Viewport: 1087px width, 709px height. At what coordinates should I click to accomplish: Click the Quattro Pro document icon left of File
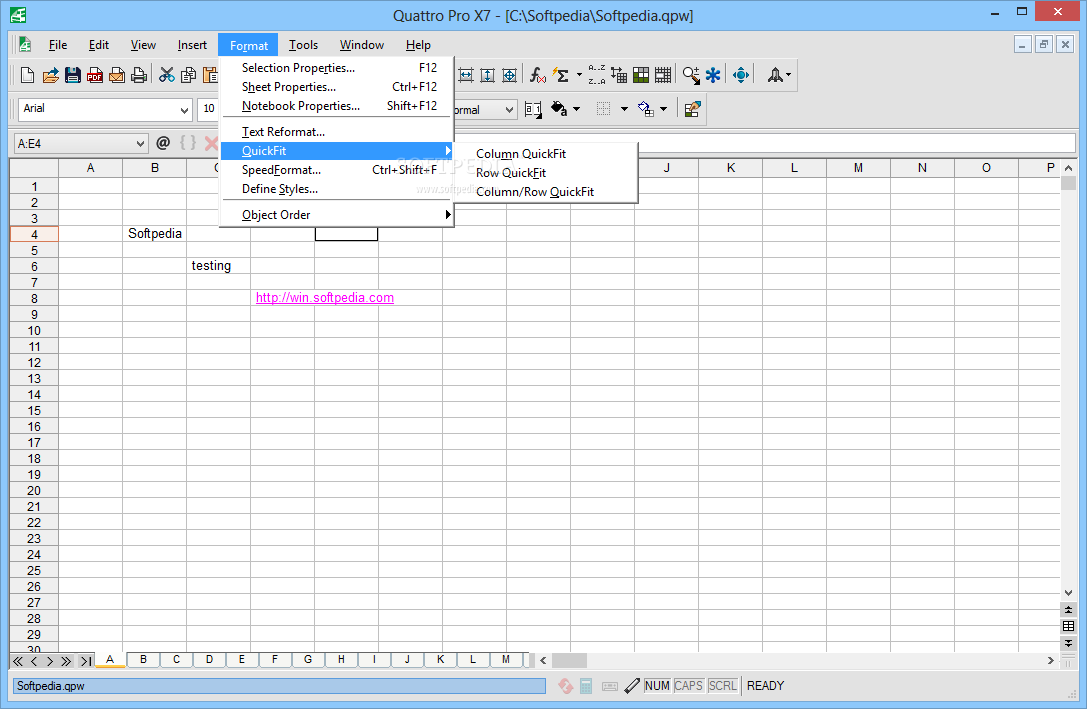[x=25, y=44]
